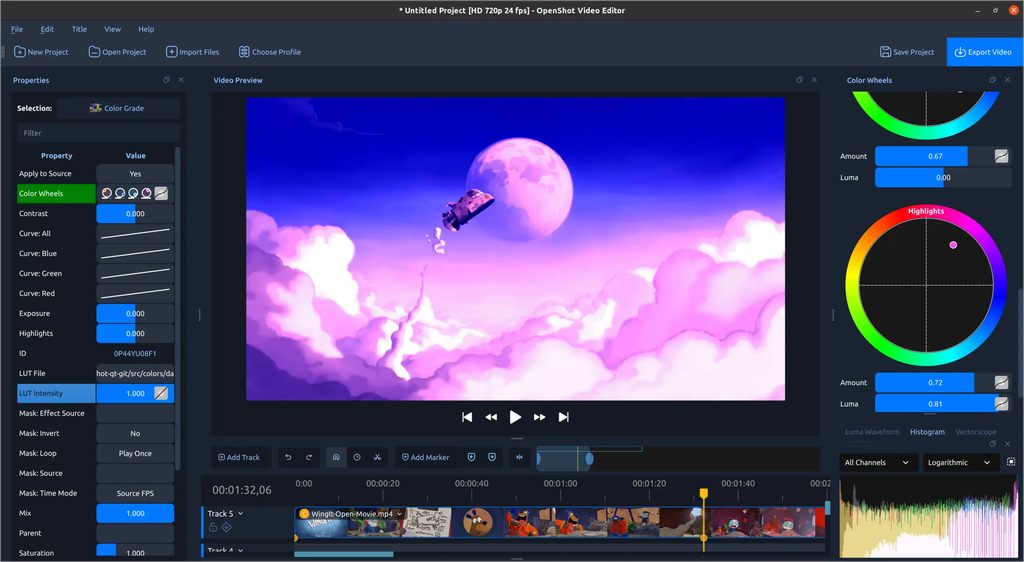This screenshot has height=562, width=1024.
Task: Click curve icon next to Amount 0.72
Action: pos(1001,382)
